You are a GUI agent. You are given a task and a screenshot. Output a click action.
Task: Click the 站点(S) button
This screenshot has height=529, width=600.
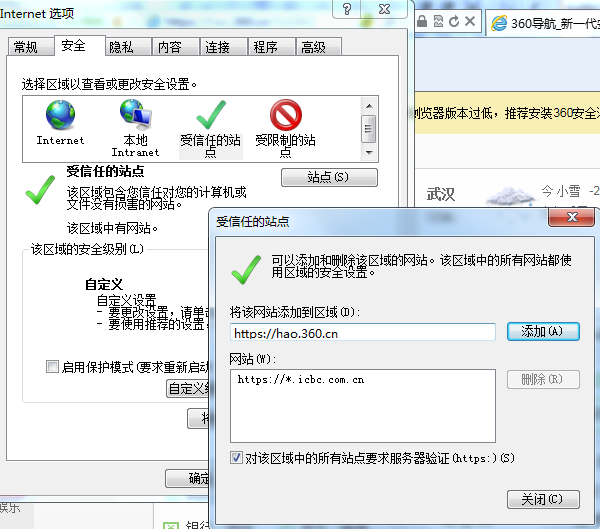(x=329, y=177)
